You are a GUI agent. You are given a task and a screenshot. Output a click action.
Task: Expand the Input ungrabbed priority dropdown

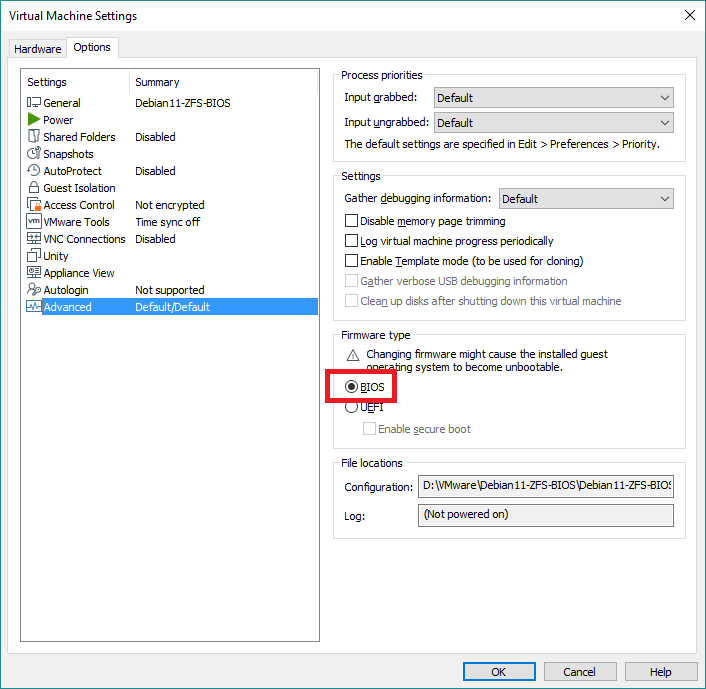coord(553,123)
